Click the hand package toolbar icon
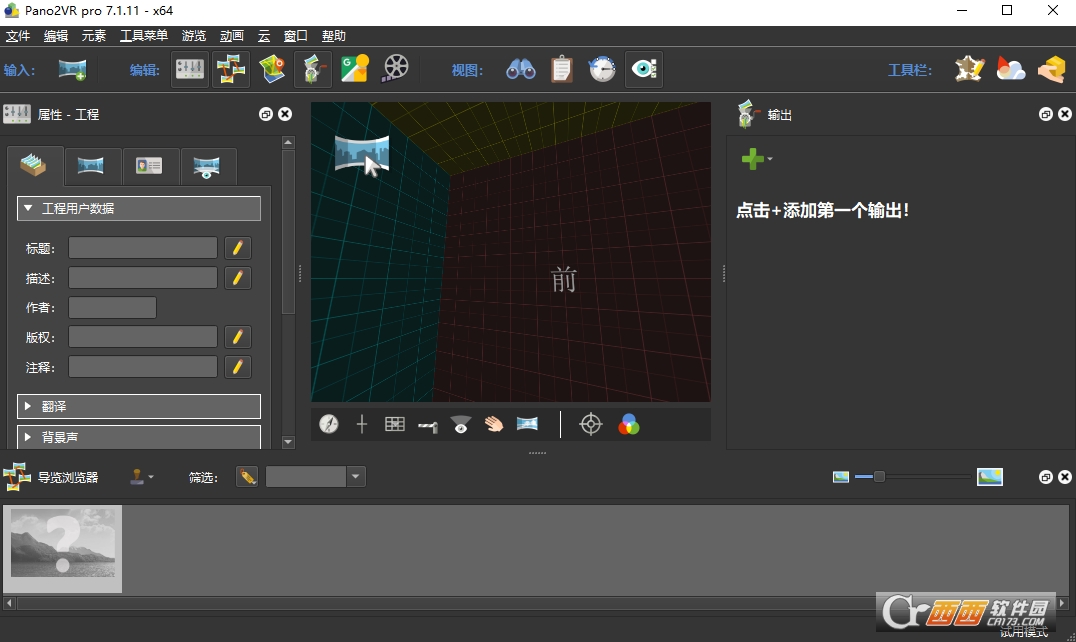1076x642 pixels. pyautogui.click(x=1051, y=69)
